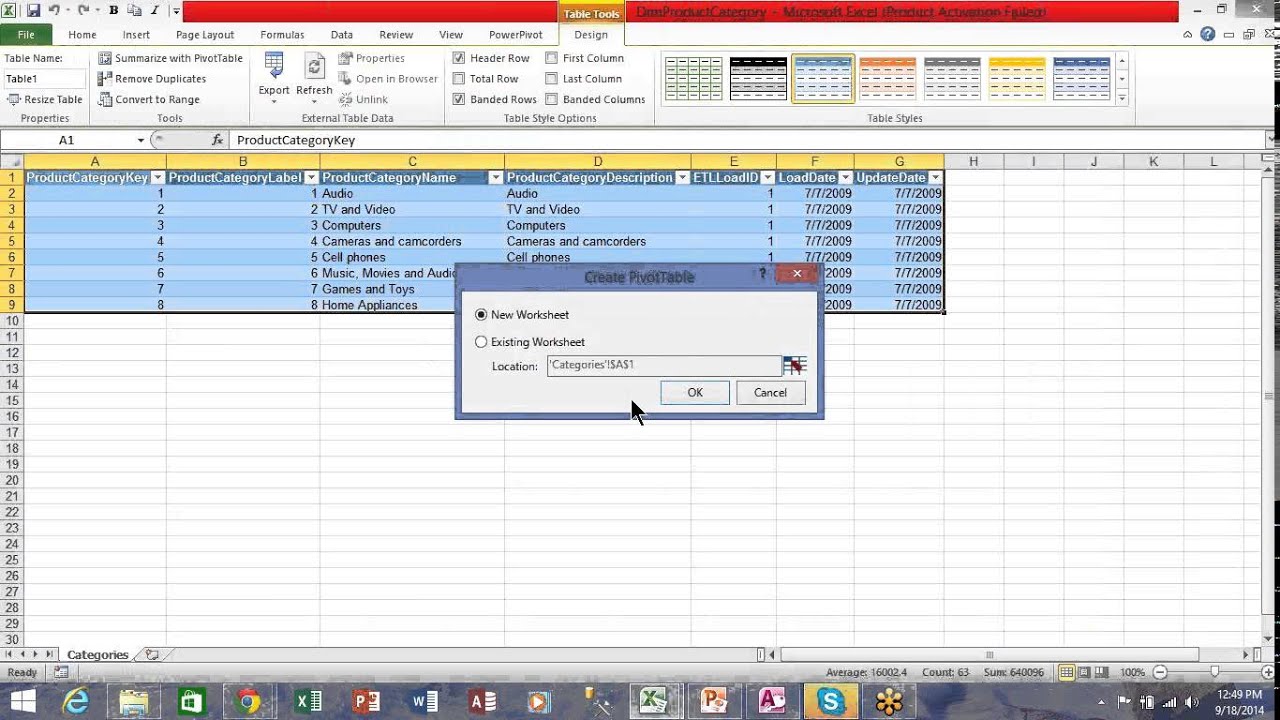This screenshot has height=720, width=1280.
Task: Click OK in Create PivotTable dialog
Action: point(695,393)
